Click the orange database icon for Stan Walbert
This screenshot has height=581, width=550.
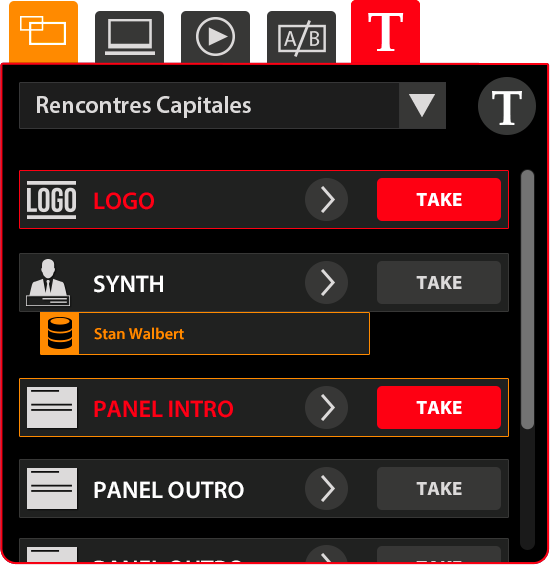tap(60, 333)
